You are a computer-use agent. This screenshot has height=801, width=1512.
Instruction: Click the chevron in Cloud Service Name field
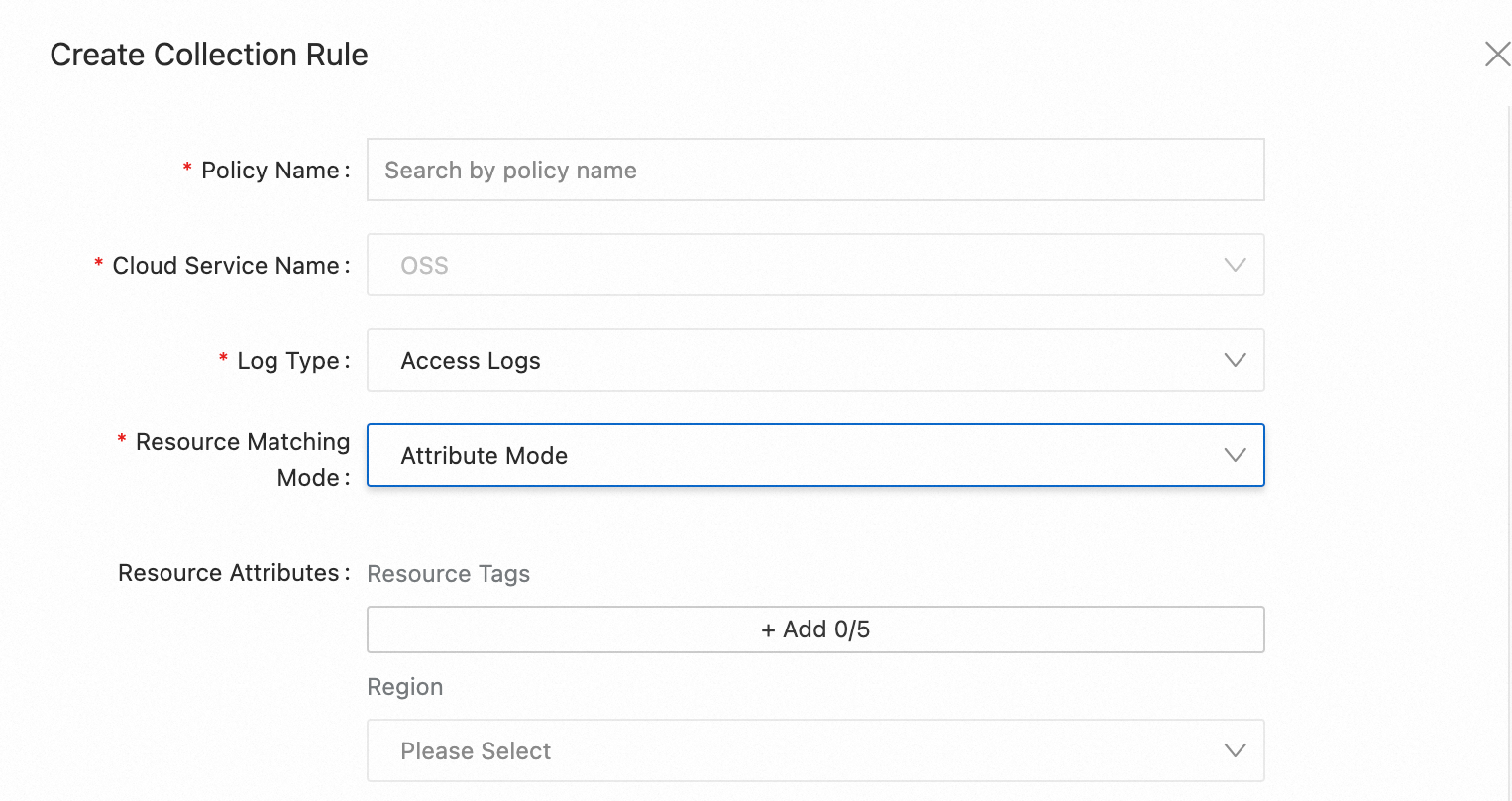[x=1235, y=265]
